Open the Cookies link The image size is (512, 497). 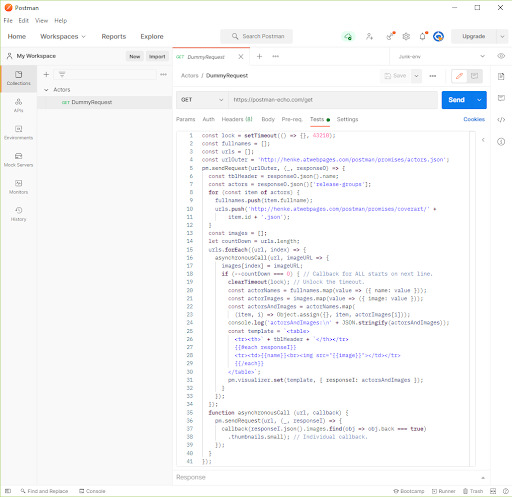[x=474, y=119]
